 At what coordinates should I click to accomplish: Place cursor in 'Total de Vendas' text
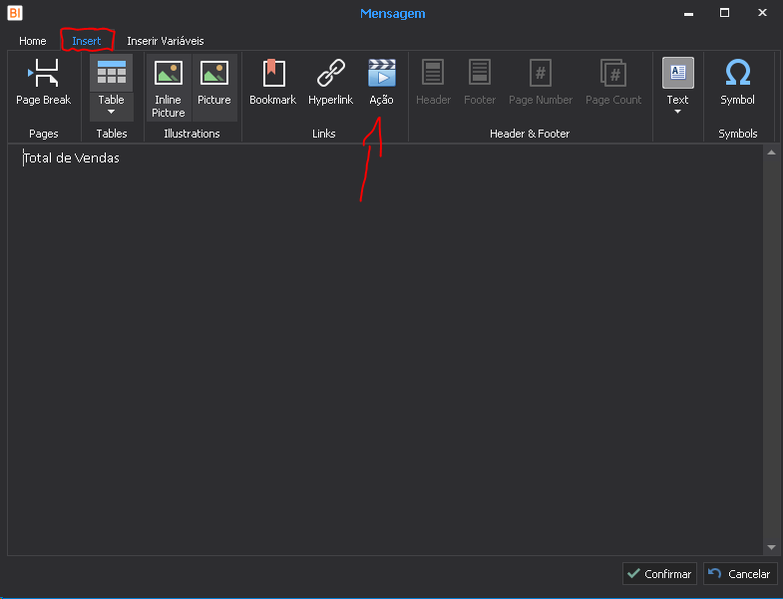click(71, 158)
